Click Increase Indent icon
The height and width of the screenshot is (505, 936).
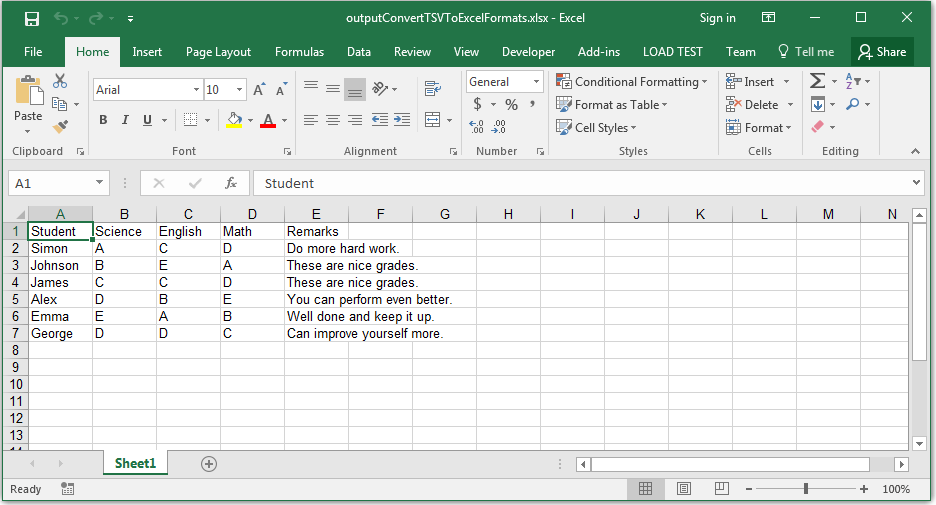click(x=402, y=119)
